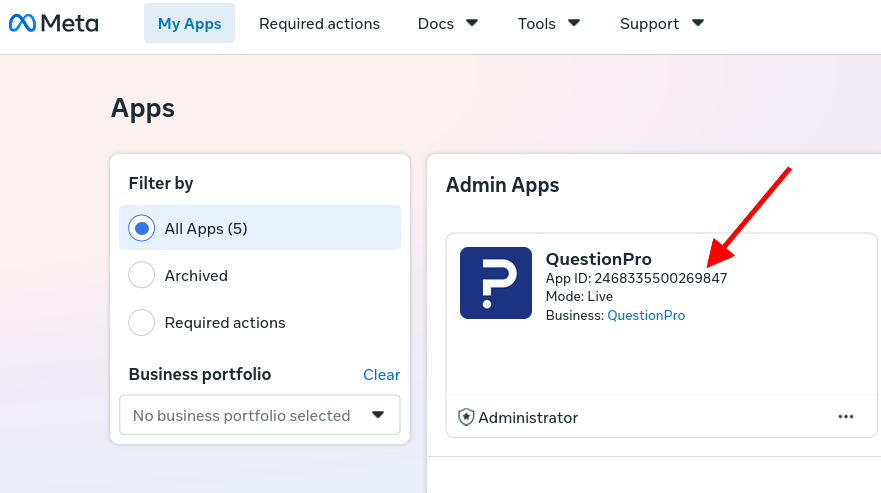Click the Meta wordmark text
Viewport: 881px width, 493px height.
(x=70, y=24)
